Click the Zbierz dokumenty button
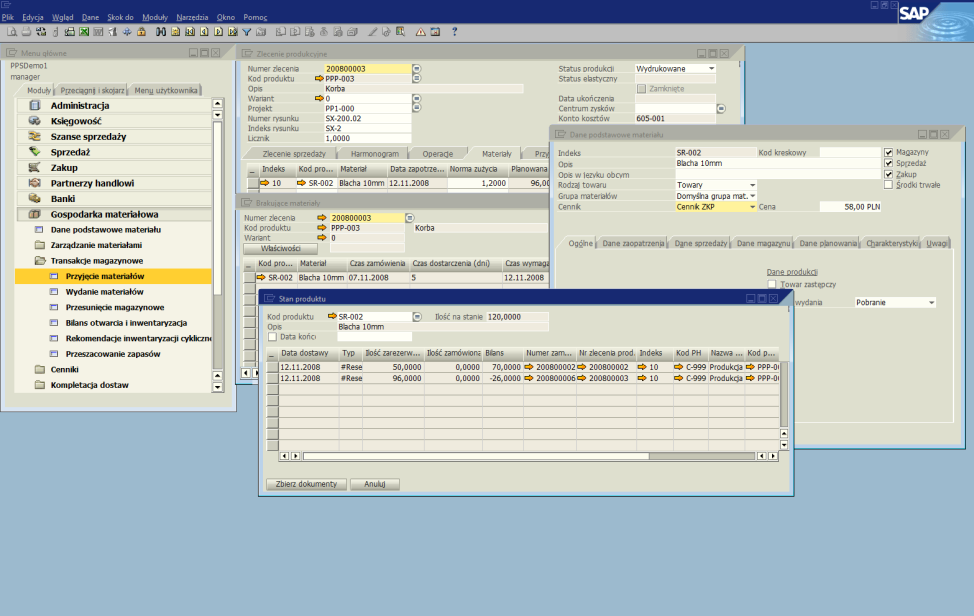 [x=306, y=484]
